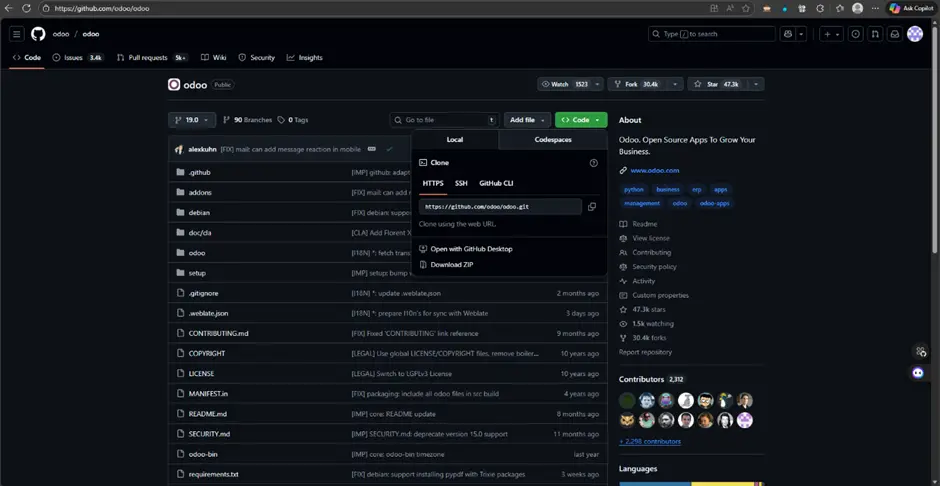Select the HTTPS clone option
The image size is (940, 486).
click(433, 183)
